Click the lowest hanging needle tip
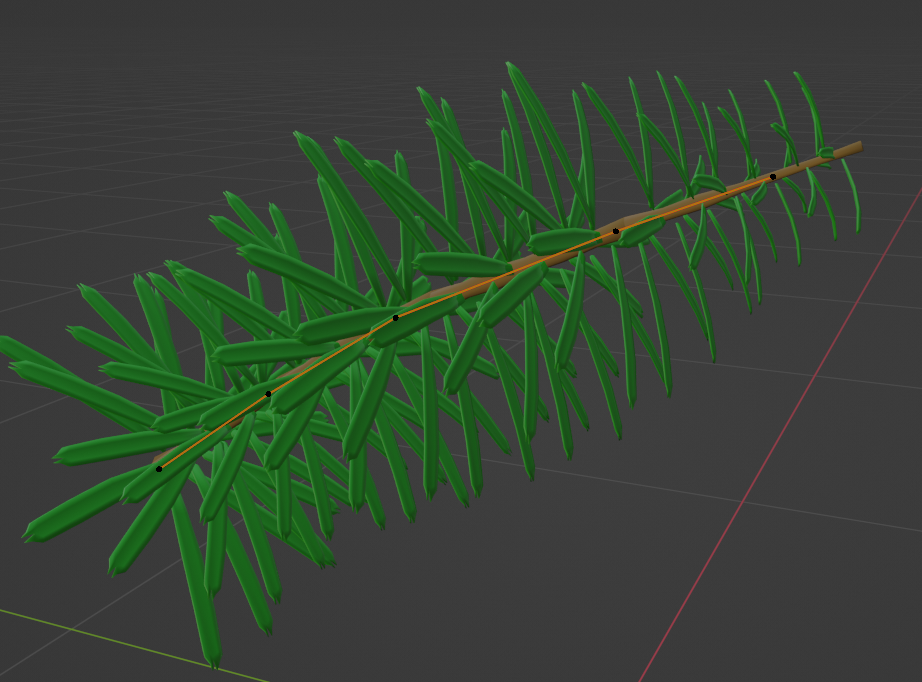The image size is (922, 682). (212, 660)
